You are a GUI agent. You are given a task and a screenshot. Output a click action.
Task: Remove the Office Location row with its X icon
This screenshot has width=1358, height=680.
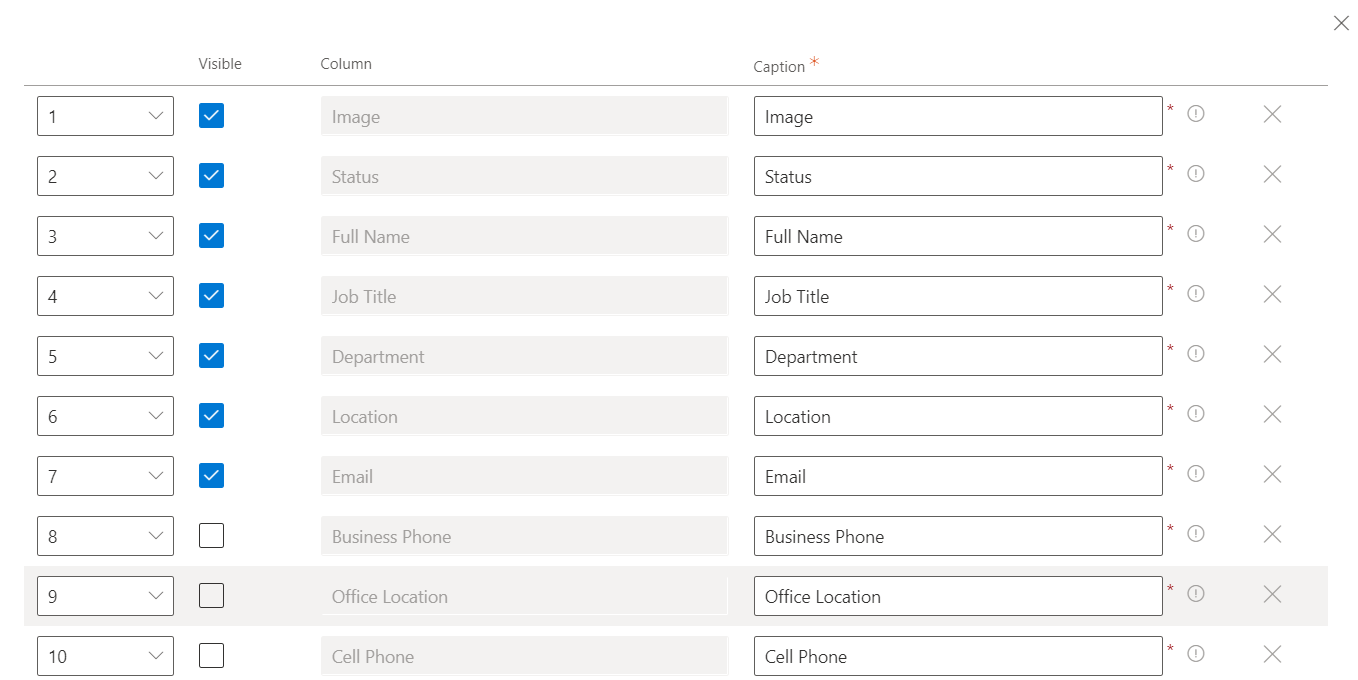pos(1272,594)
